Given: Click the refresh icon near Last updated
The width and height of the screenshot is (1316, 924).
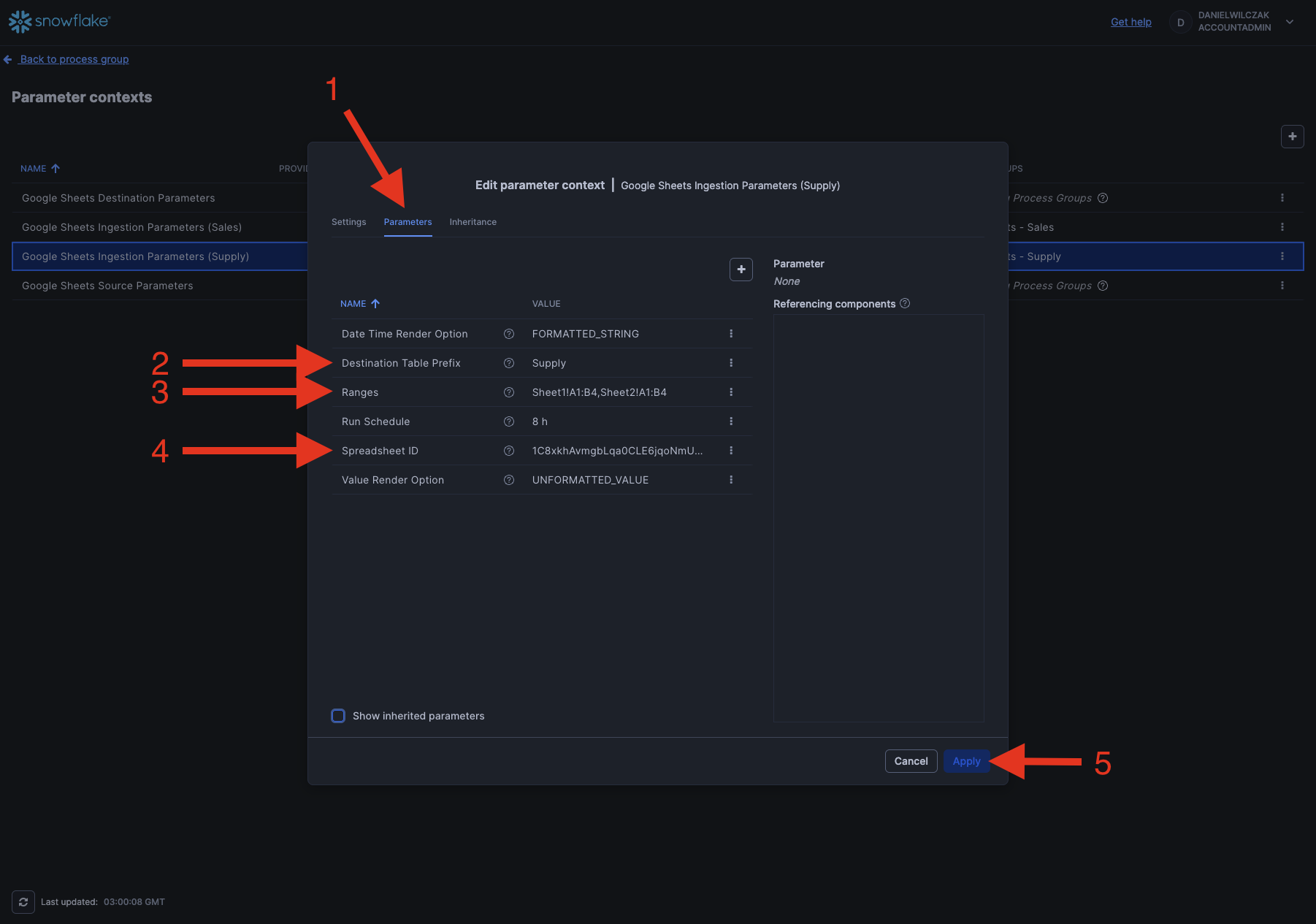Looking at the screenshot, I should coord(23,902).
